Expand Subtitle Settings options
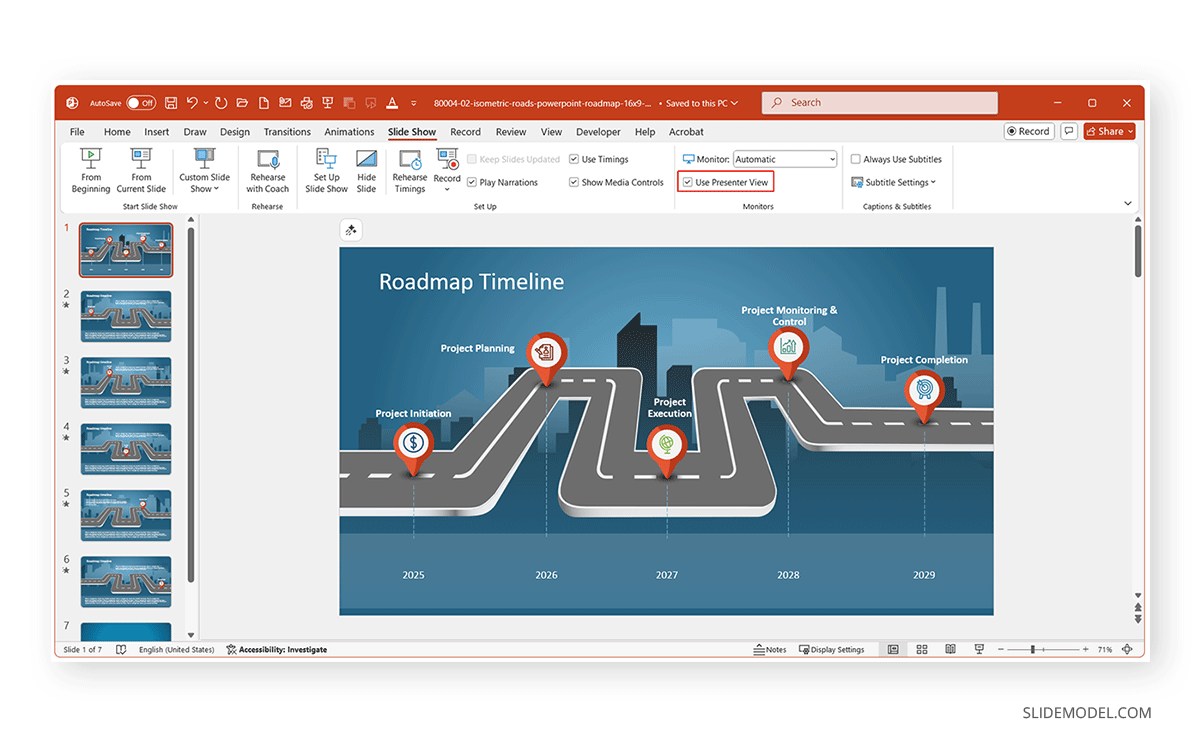Screen dimensions: 1200x743 (x=893, y=182)
